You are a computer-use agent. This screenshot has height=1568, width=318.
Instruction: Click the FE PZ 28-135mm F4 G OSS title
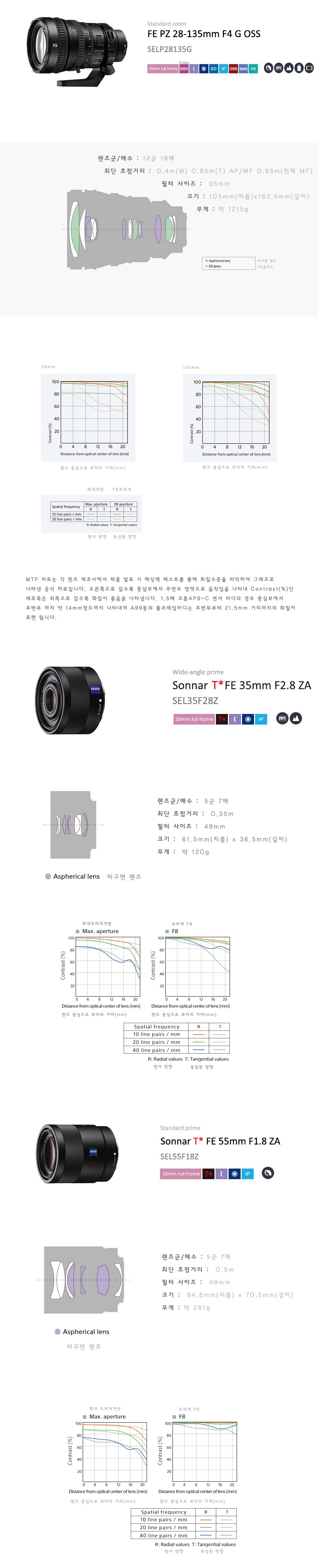coord(204,34)
